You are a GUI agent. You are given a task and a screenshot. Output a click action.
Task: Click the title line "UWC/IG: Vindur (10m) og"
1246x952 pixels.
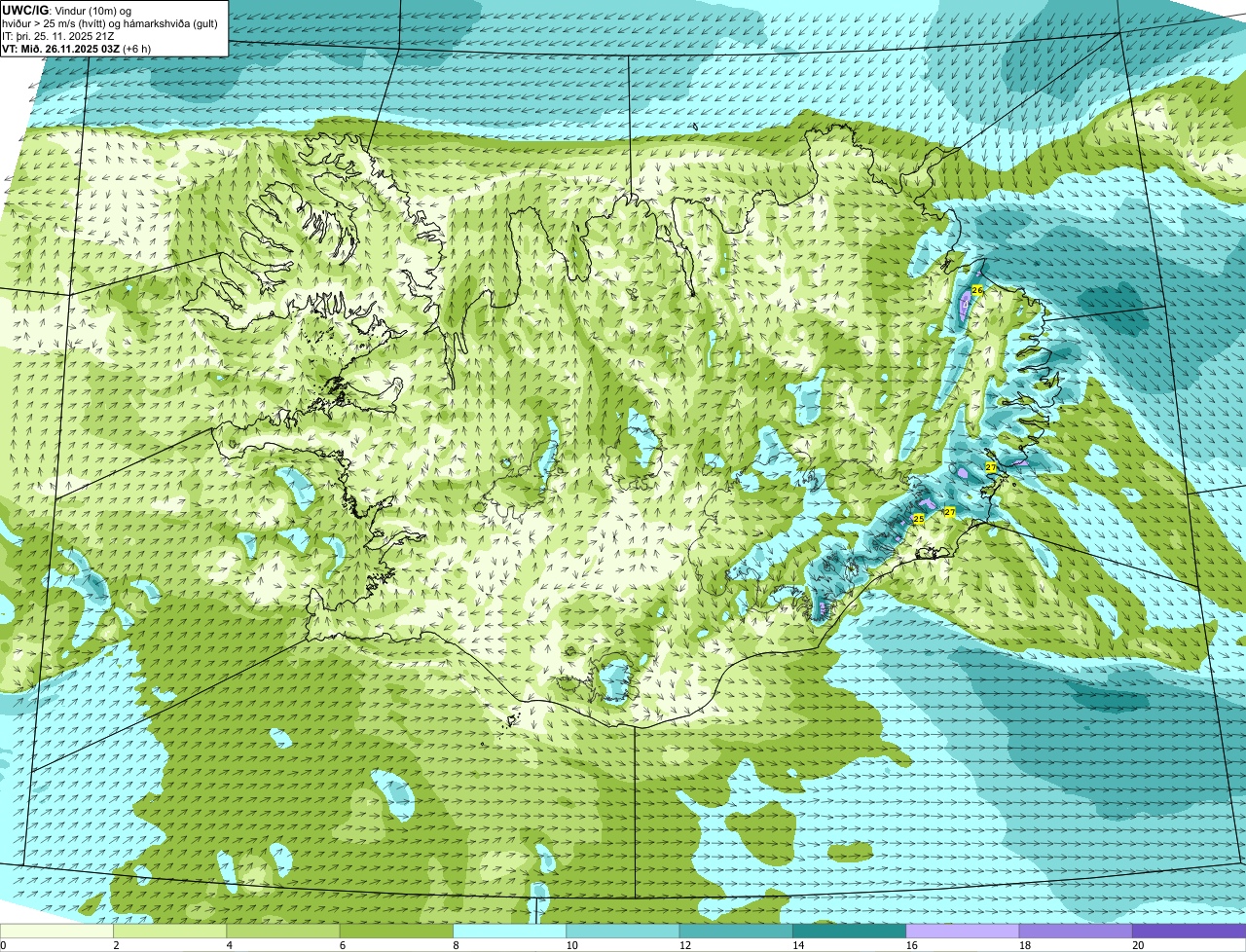click(67, 10)
